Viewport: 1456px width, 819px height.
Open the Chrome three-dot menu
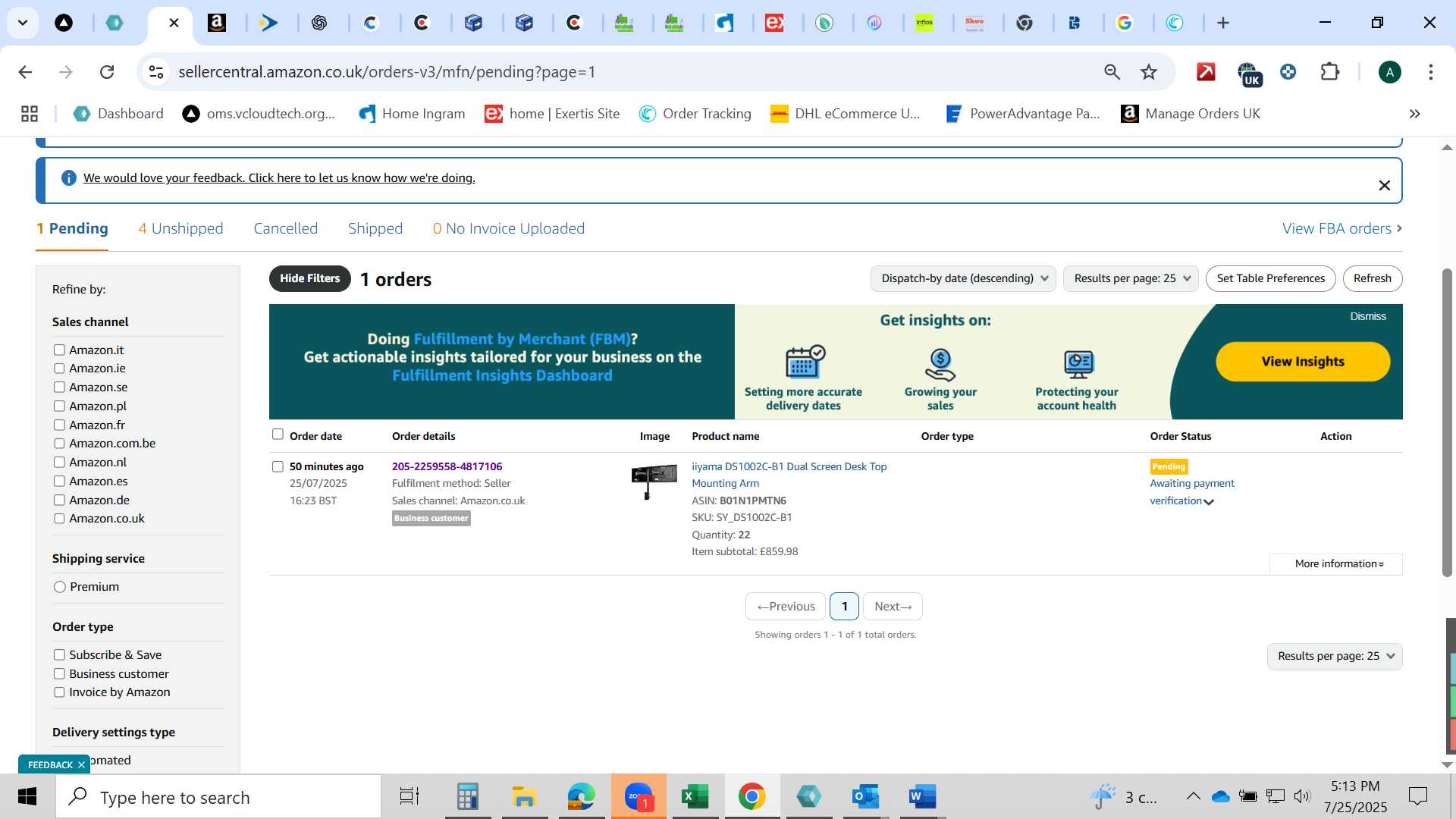click(1431, 72)
